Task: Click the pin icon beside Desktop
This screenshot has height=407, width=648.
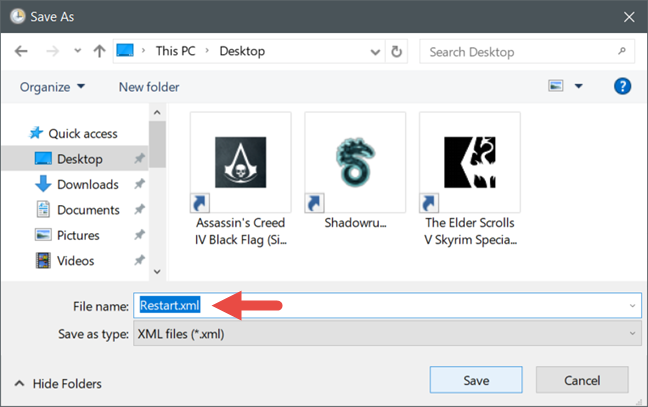Action: pos(139,158)
